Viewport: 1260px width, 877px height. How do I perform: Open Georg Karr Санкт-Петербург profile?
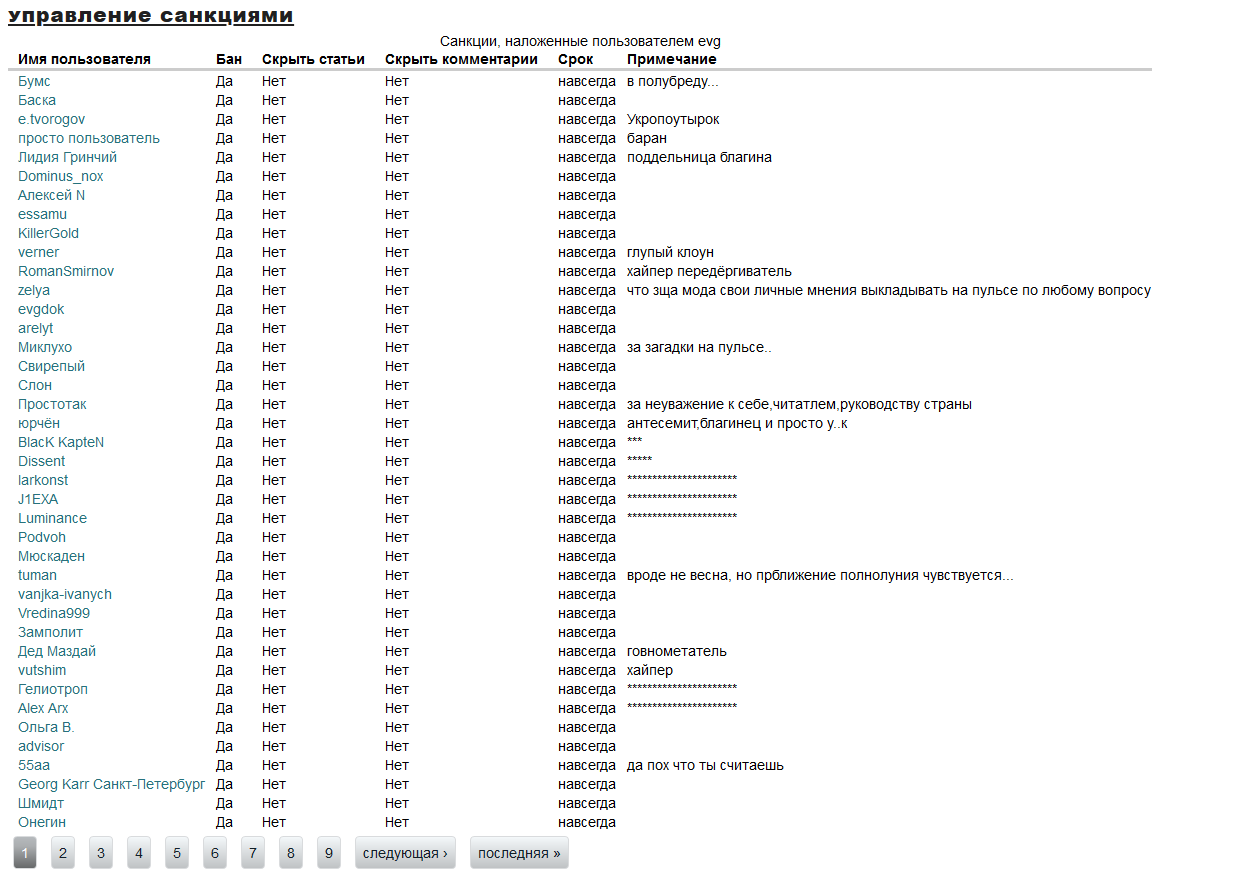tap(111, 784)
